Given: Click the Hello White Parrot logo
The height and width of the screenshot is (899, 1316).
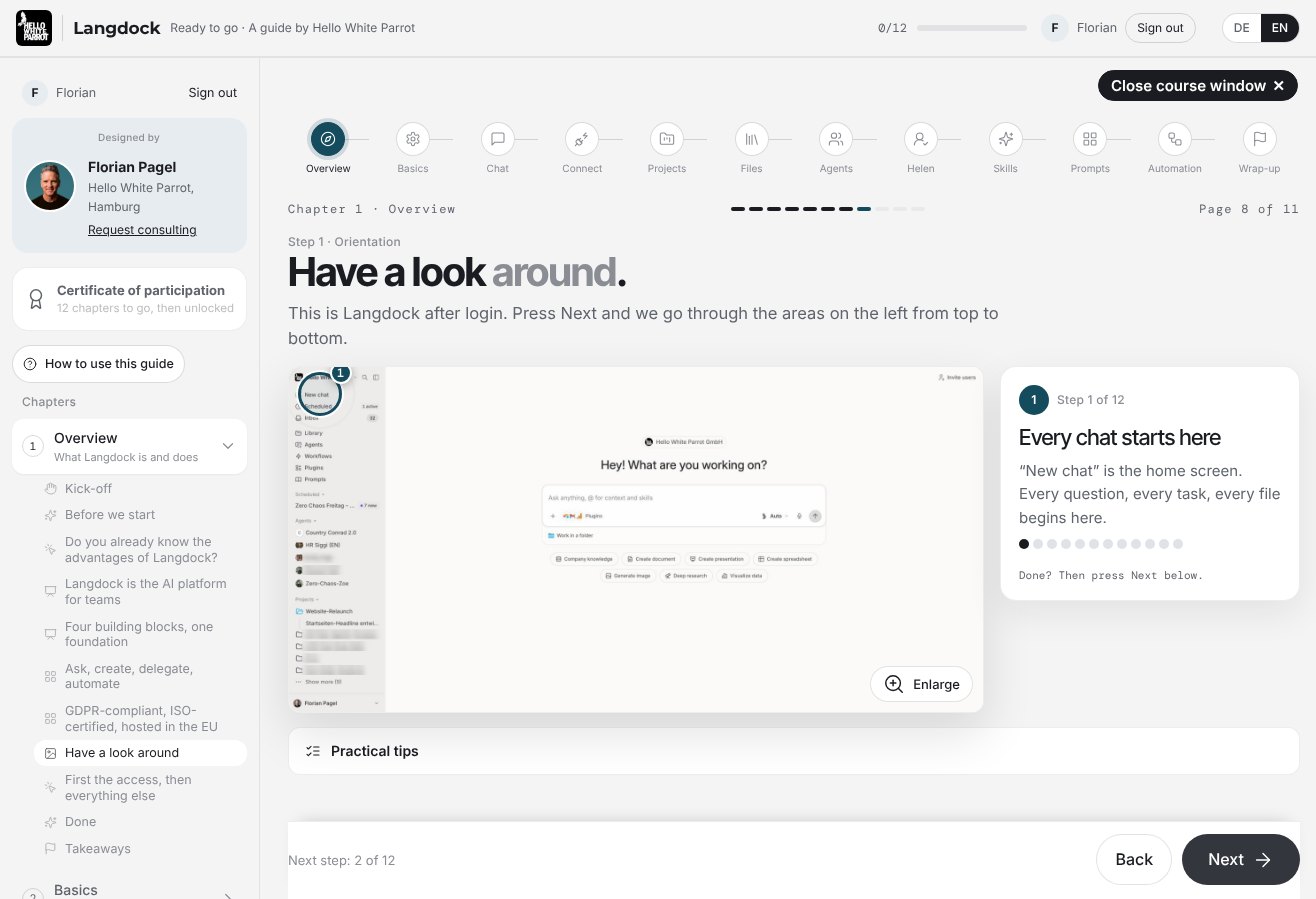Looking at the screenshot, I should [x=34, y=28].
